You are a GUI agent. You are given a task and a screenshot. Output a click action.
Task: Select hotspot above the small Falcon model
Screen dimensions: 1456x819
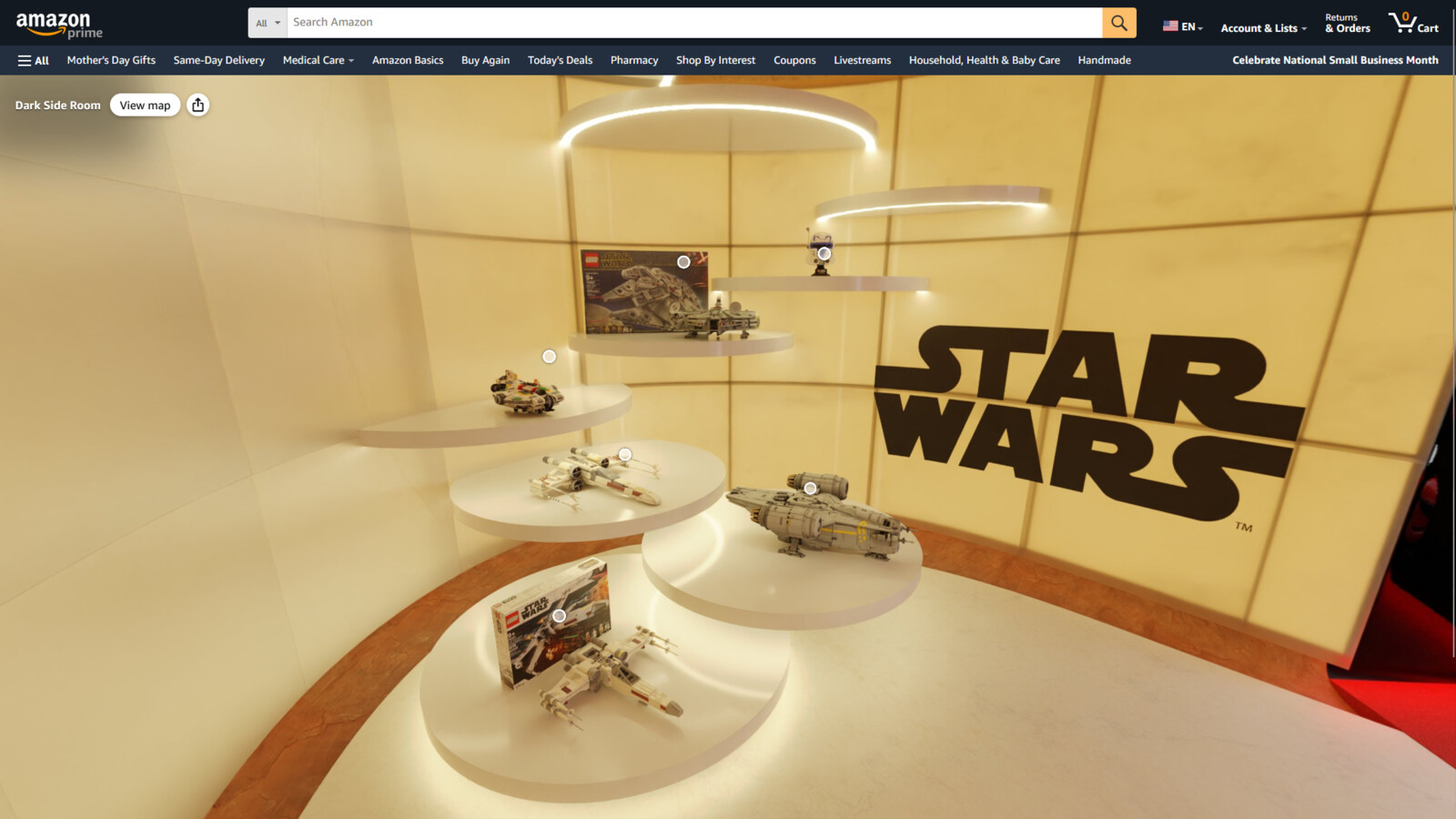[x=549, y=357]
